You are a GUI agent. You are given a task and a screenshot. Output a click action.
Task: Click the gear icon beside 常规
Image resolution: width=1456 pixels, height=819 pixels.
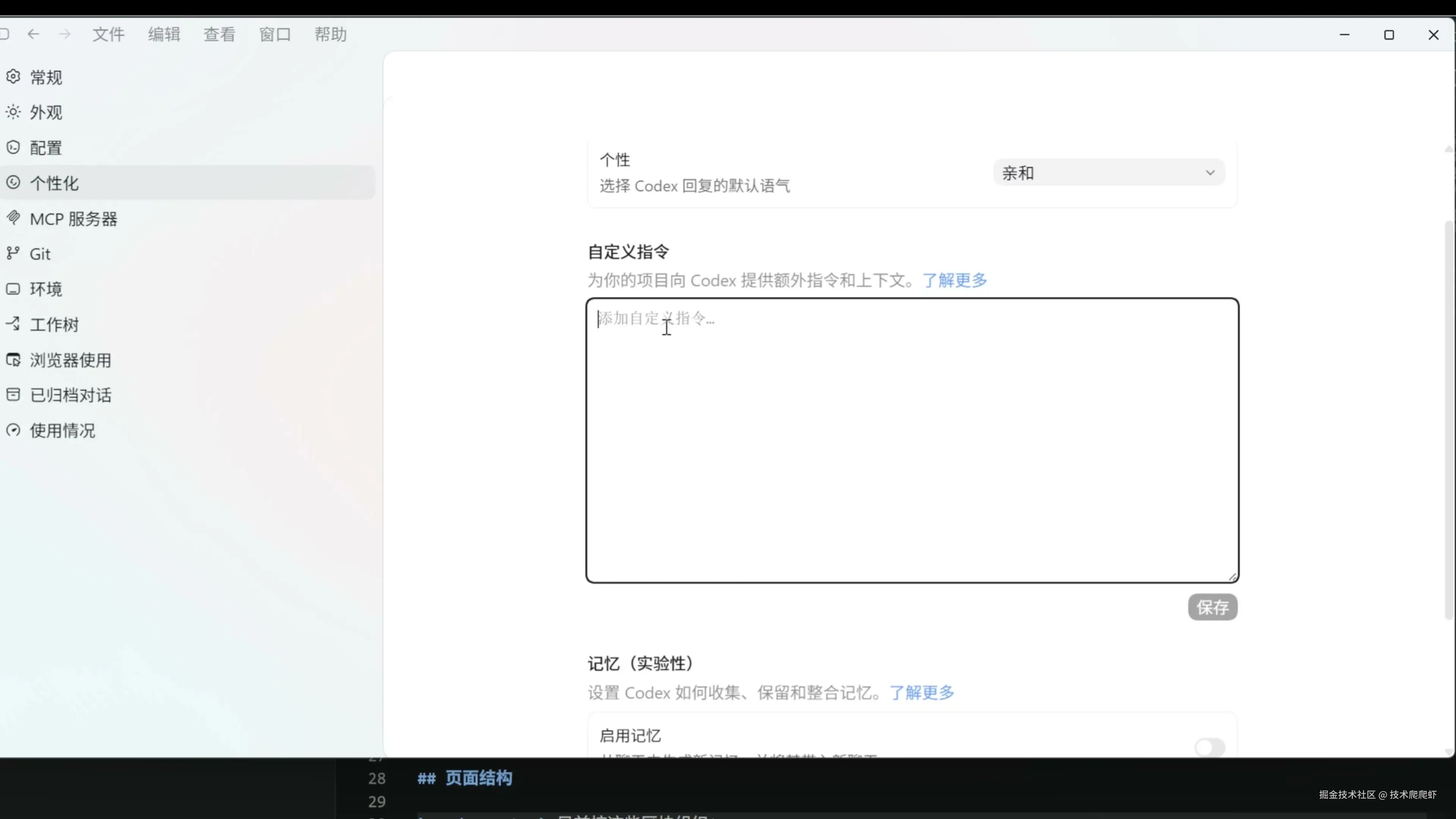pos(13,76)
